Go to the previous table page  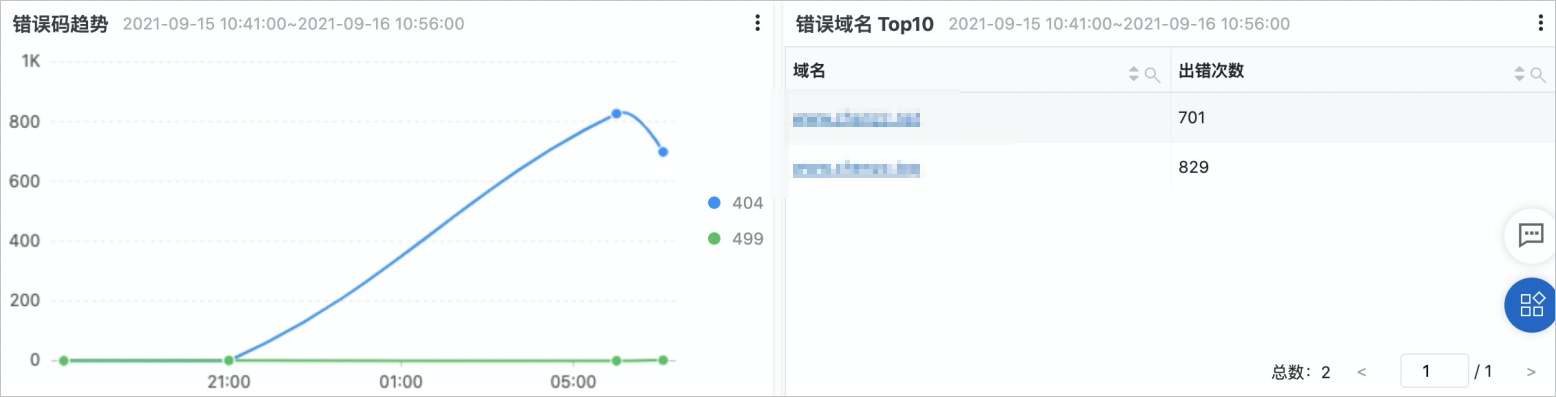click(1361, 372)
